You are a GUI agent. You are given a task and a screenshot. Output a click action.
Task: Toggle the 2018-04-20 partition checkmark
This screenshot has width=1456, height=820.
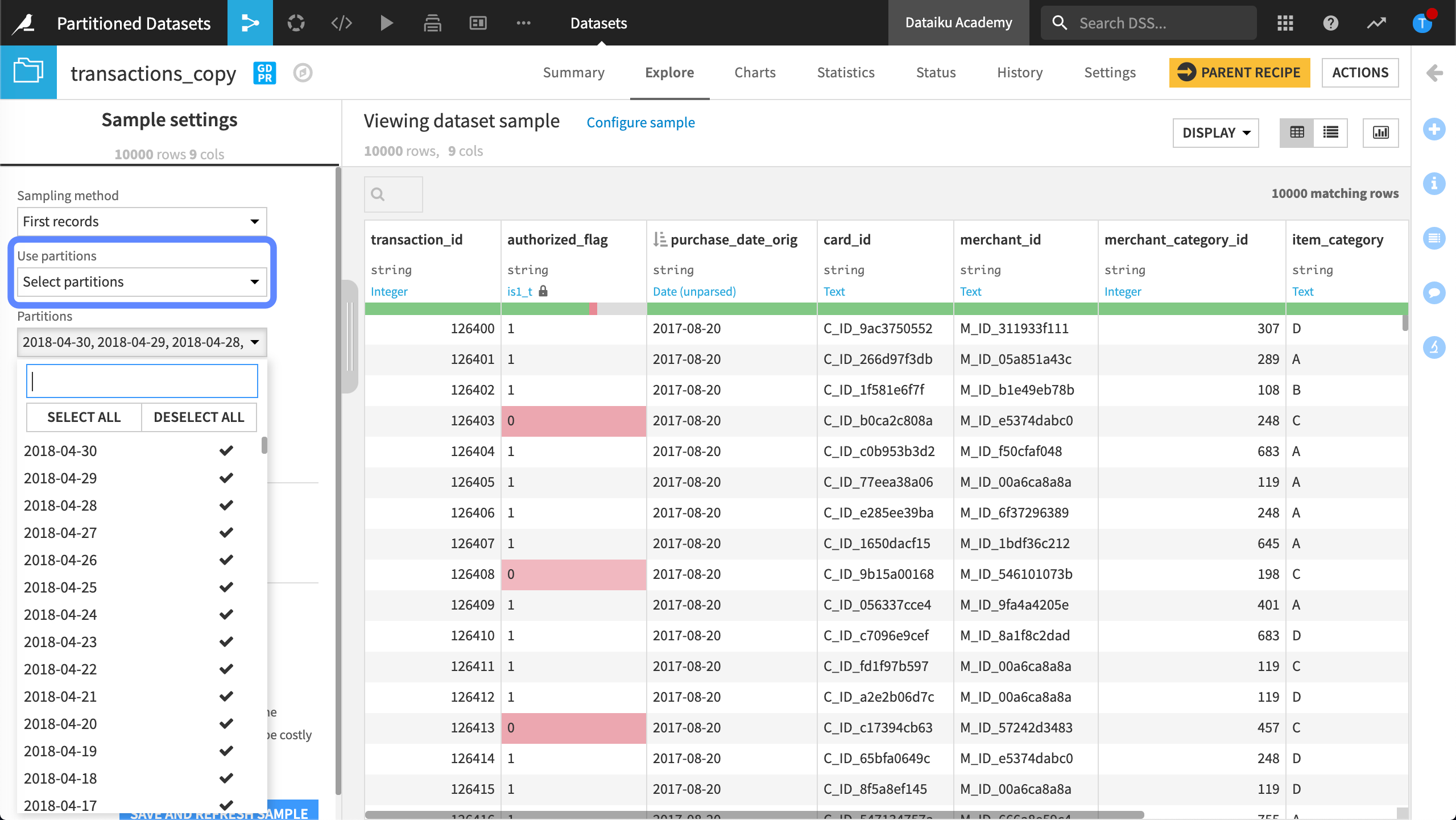click(x=226, y=724)
